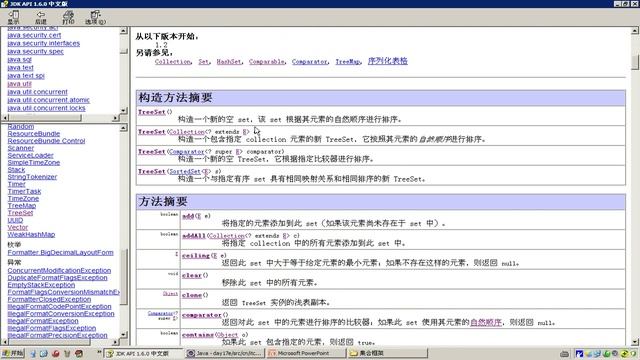Open the ConcurrentModificationException link
This screenshot has width=640, height=360.
(x=59, y=271)
